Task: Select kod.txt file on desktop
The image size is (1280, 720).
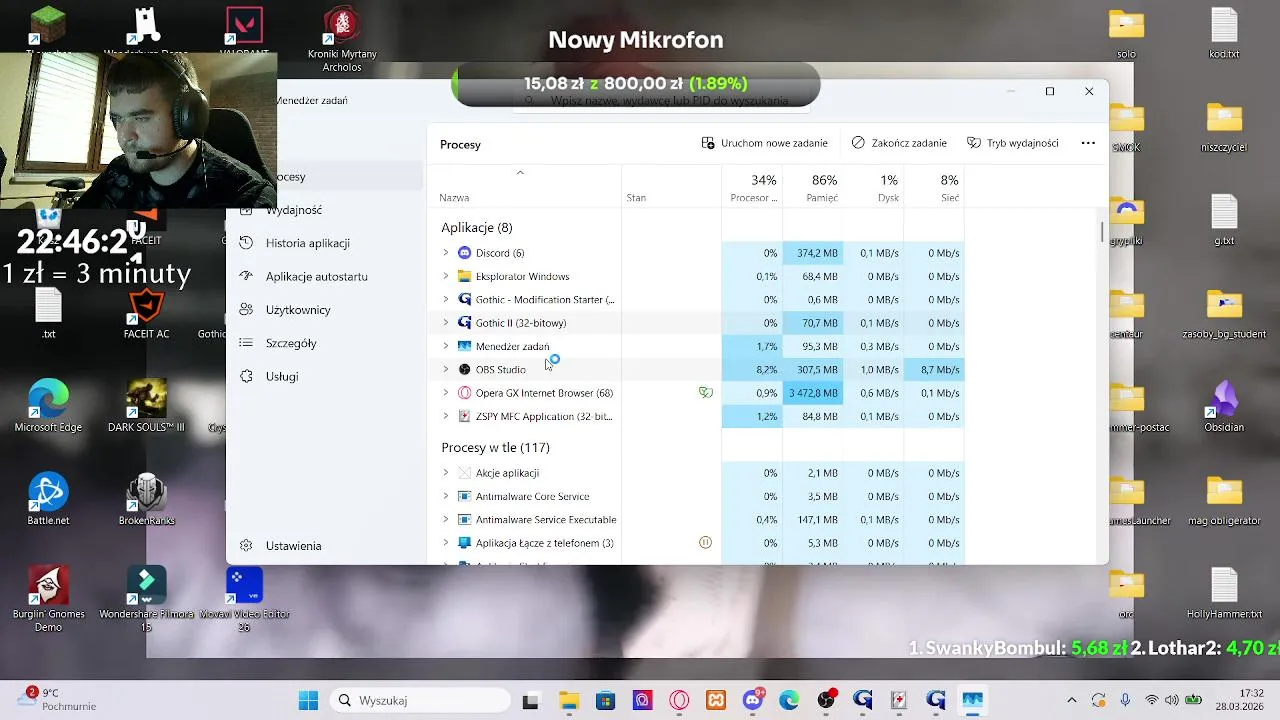Action: (x=1224, y=33)
